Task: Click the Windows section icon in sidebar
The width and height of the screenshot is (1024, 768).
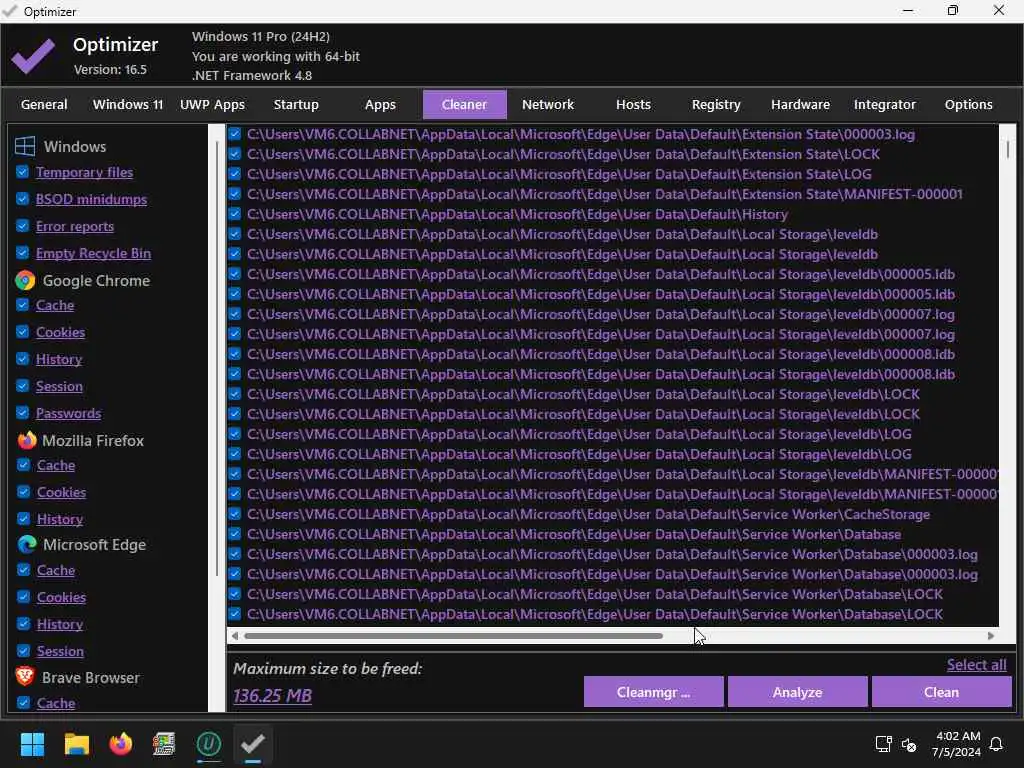Action: [25, 146]
